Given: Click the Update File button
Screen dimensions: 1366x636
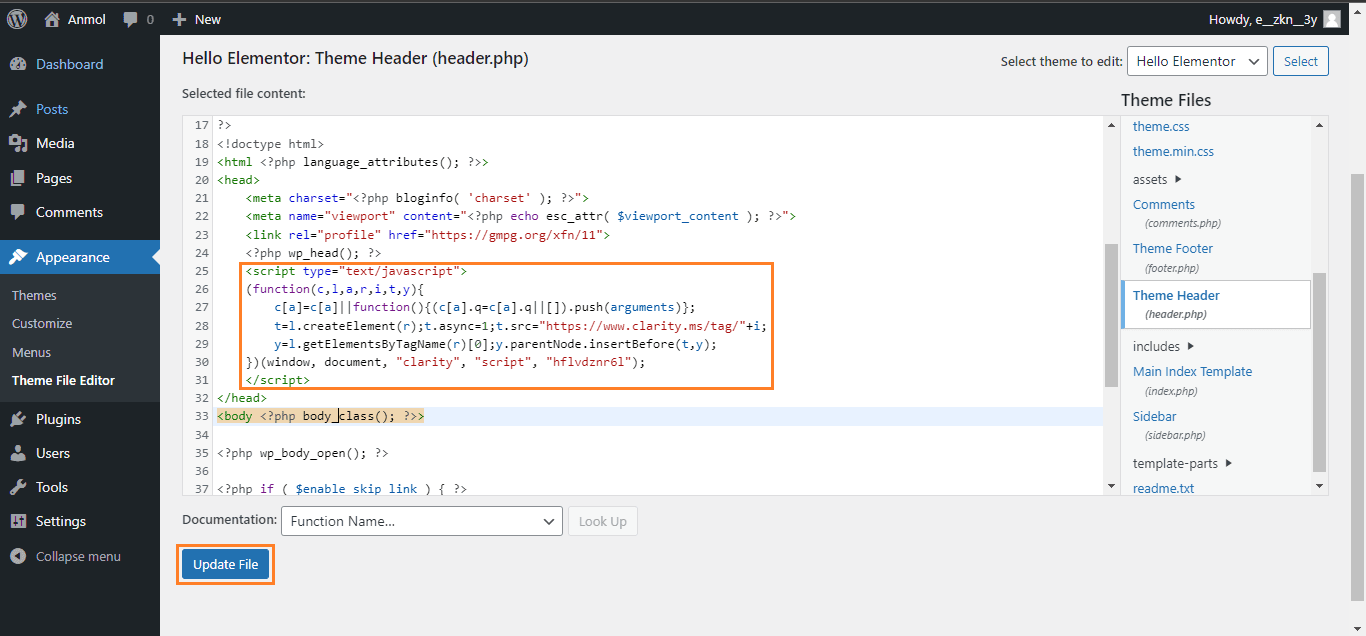Looking at the screenshot, I should [x=225, y=563].
